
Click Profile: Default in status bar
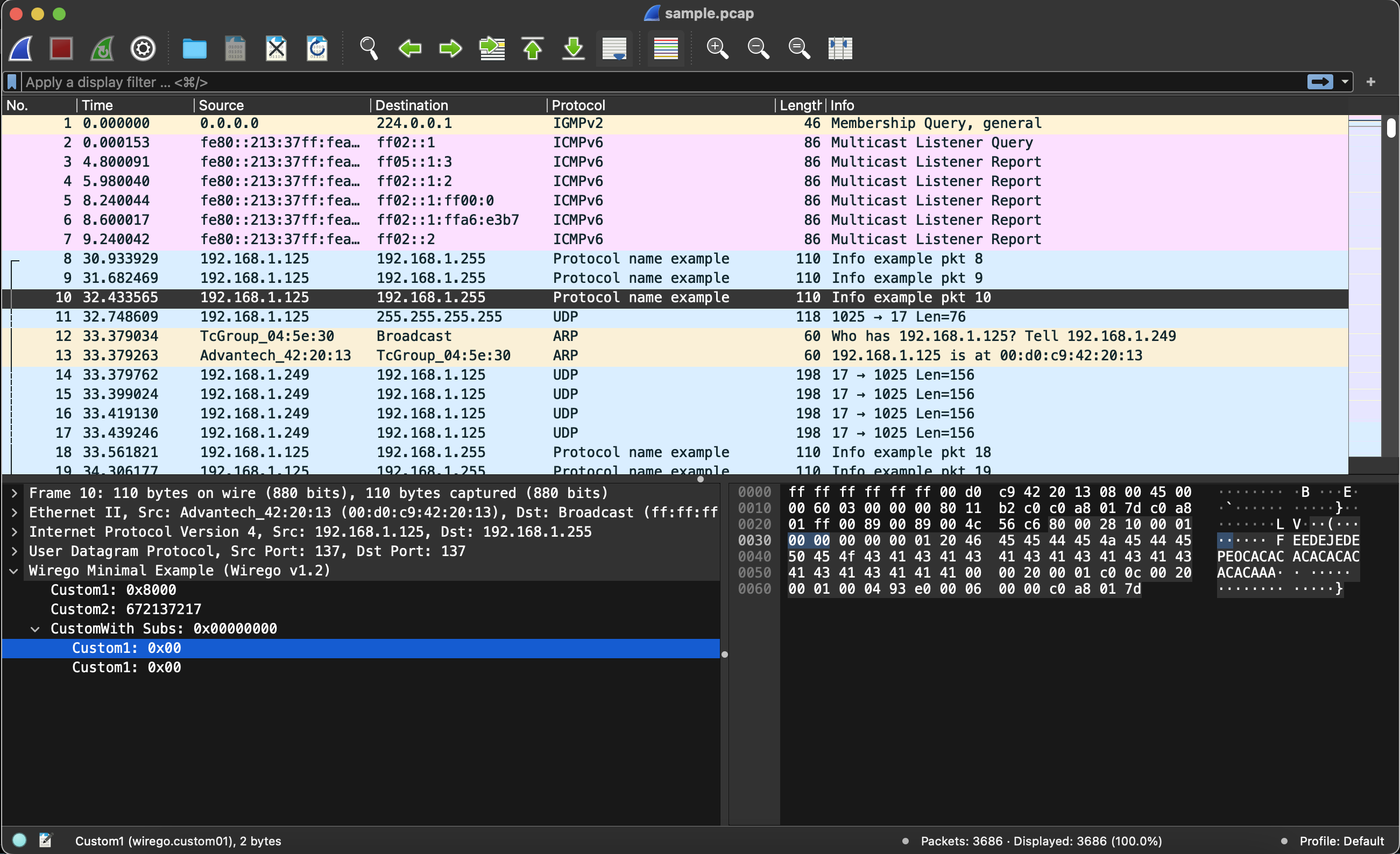pyautogui.click(x=1341, y=841)
